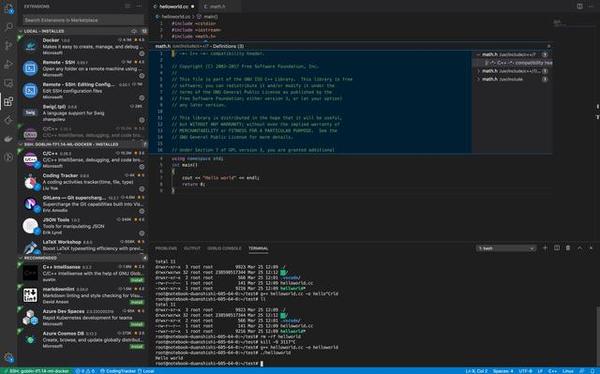
Task: Select the Docker extension in the list
Action: pyautogui.click(x=83, y=46)
